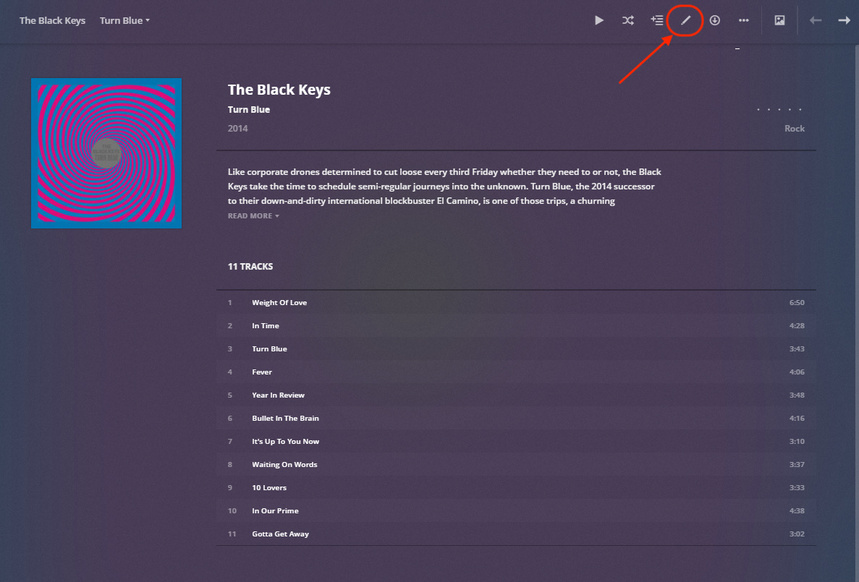Click the Turn Blue album cover

106,153
